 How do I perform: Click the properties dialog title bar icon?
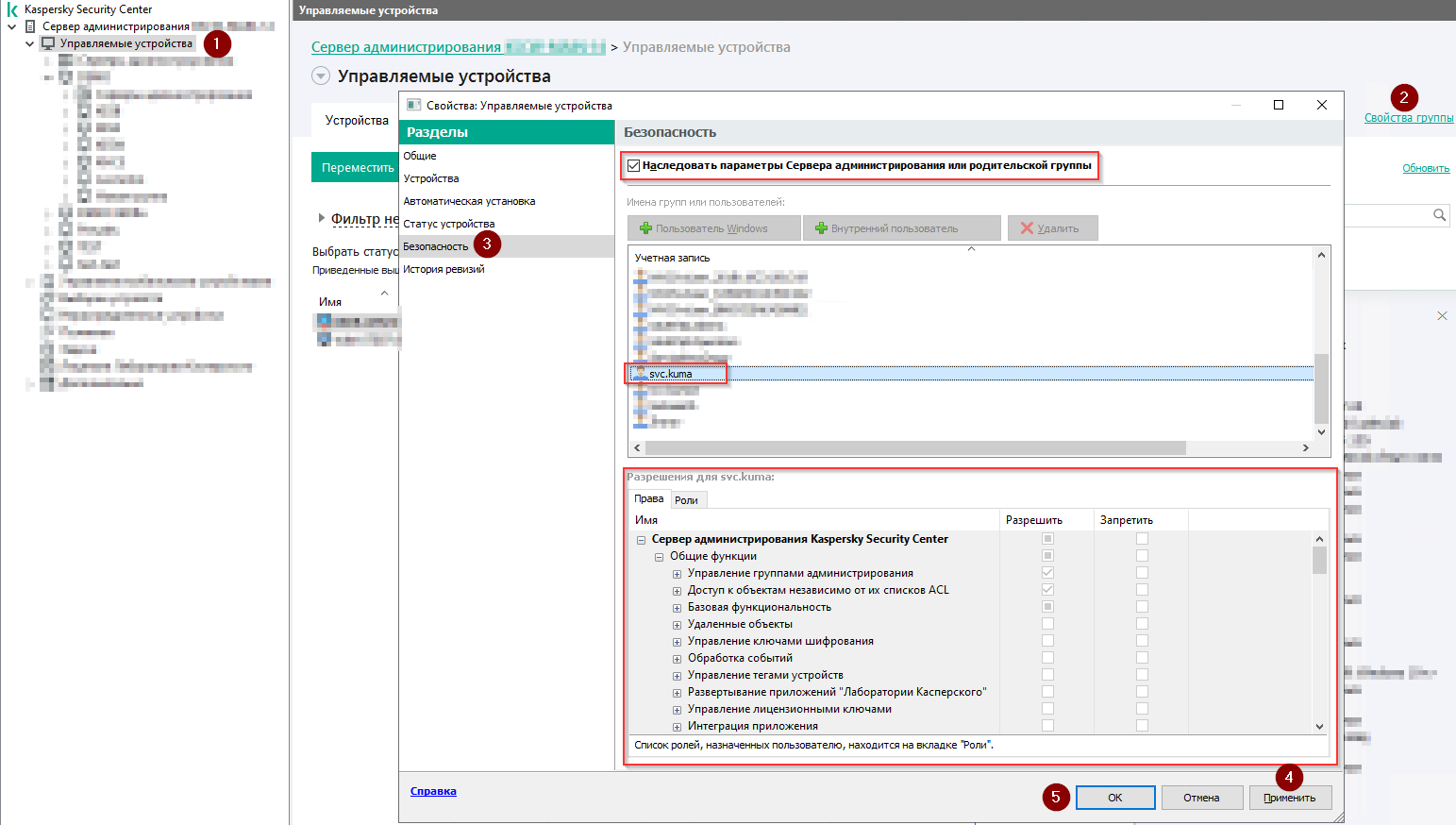click(x=413, y=105)
